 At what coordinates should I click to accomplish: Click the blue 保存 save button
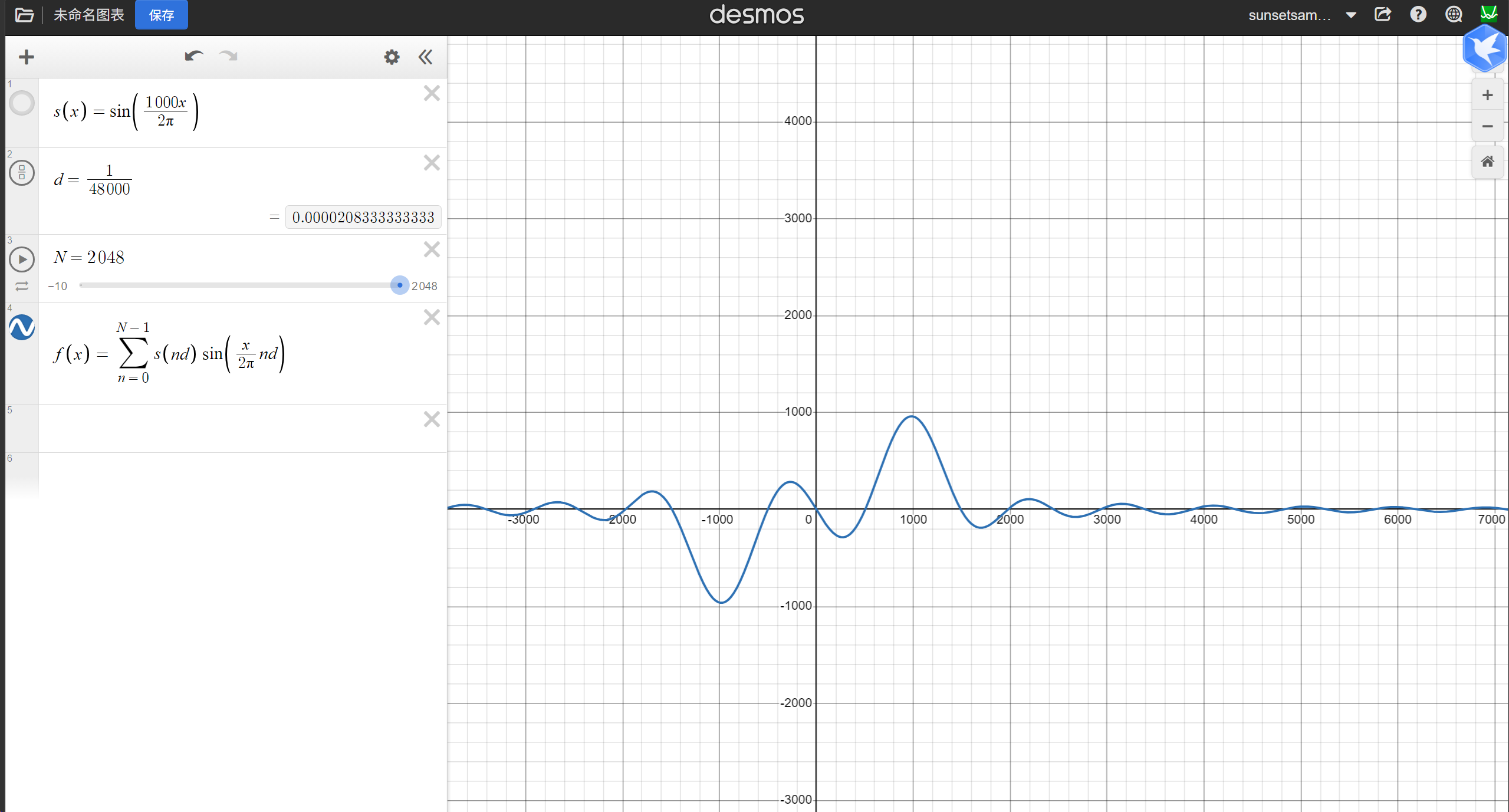click(x=161, y=15)
